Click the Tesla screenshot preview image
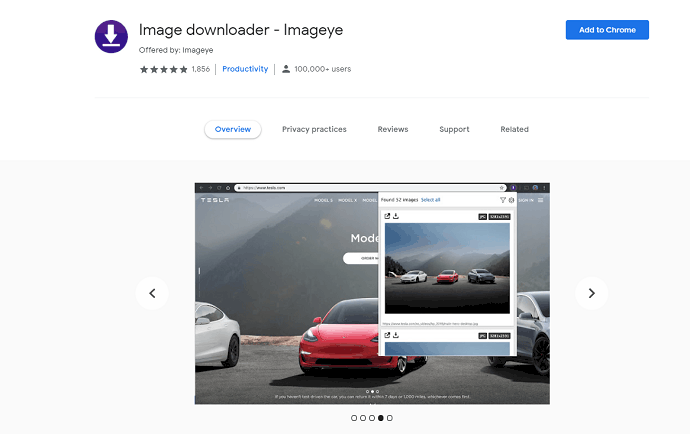 (372, 294)
